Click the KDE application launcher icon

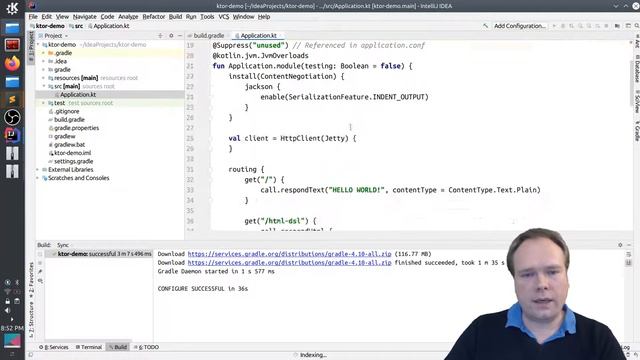(x=12, y=8)
